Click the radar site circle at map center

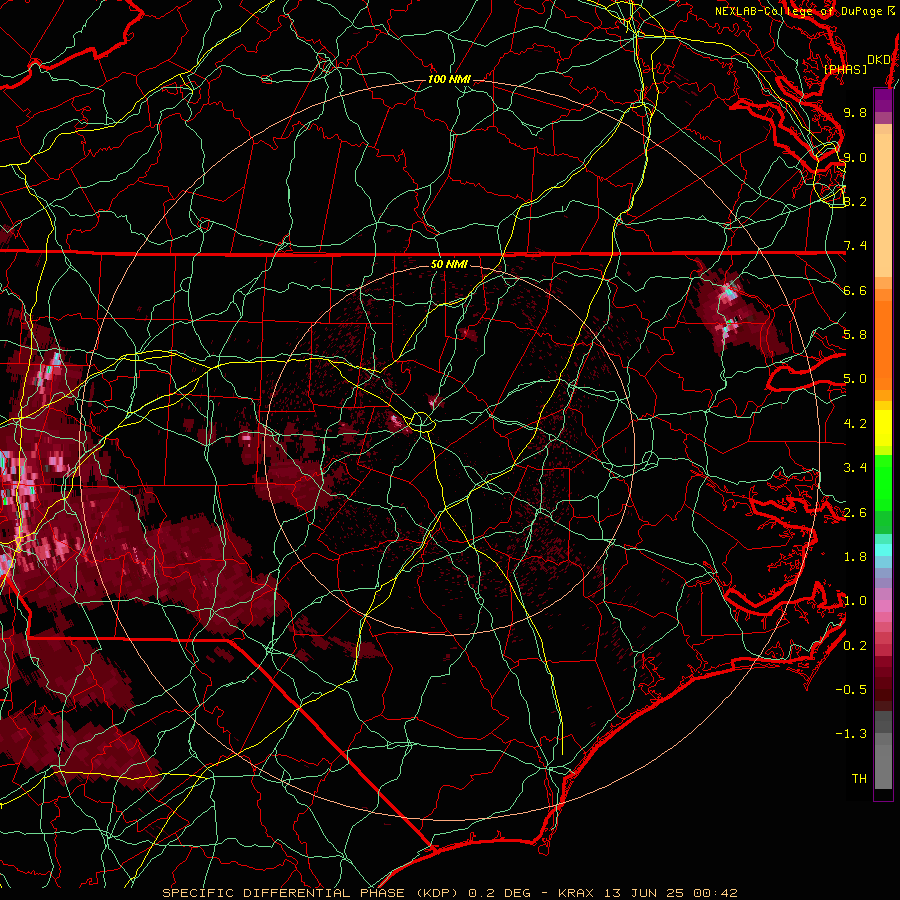[x=421, y=422]
